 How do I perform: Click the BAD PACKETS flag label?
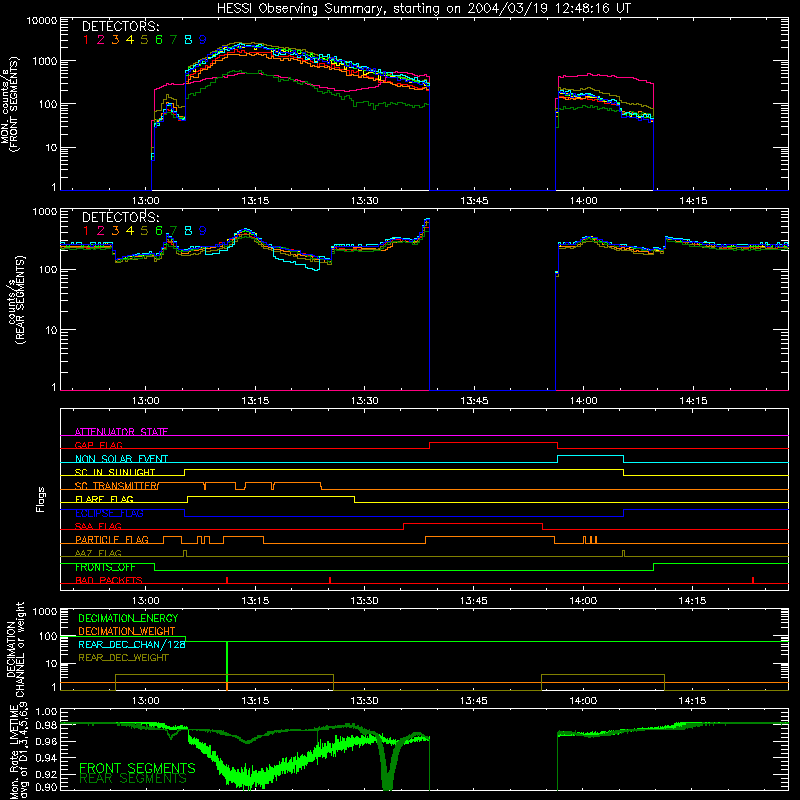[109, 580]
